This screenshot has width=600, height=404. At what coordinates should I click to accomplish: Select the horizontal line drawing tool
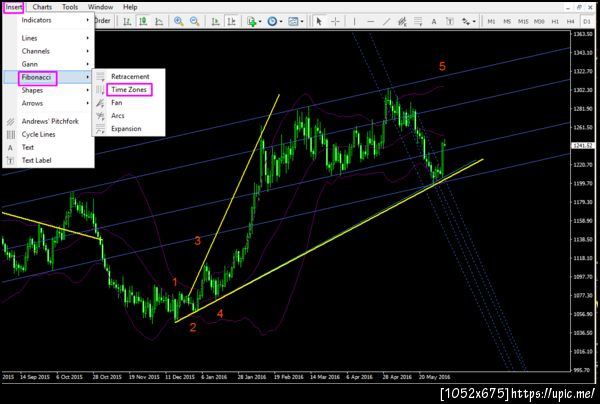pos(370,21)
